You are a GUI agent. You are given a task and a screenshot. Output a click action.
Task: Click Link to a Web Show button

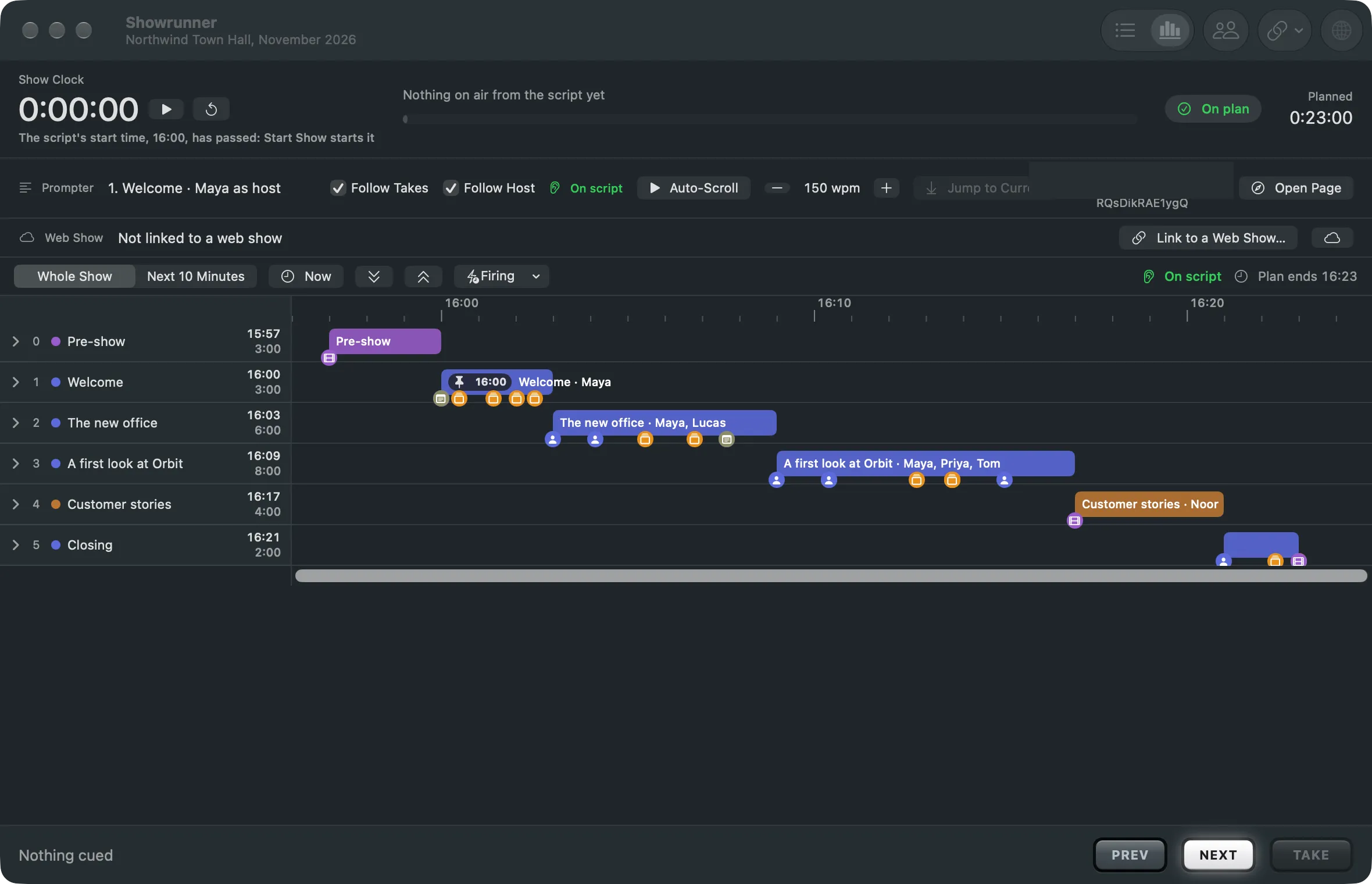[1208, 238]
